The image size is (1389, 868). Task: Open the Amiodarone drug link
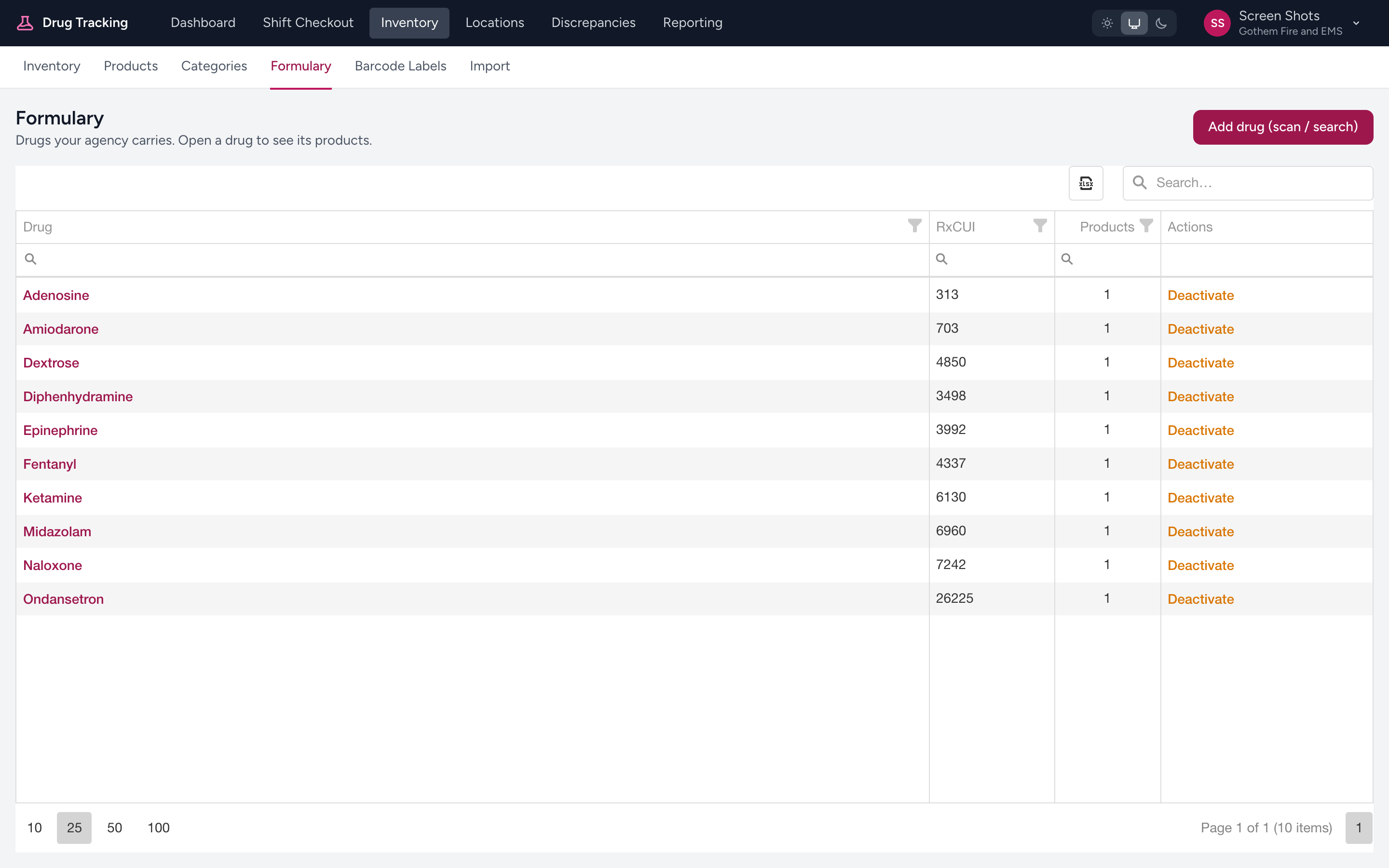[x=61, y=329]
